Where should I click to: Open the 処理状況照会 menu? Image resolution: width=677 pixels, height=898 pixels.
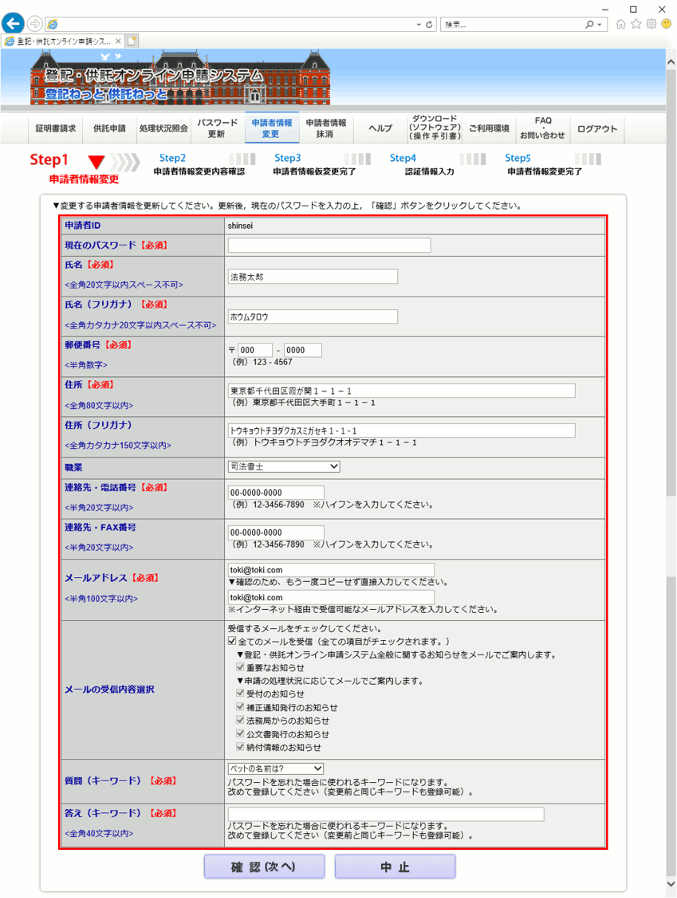(x=163, y=128)
